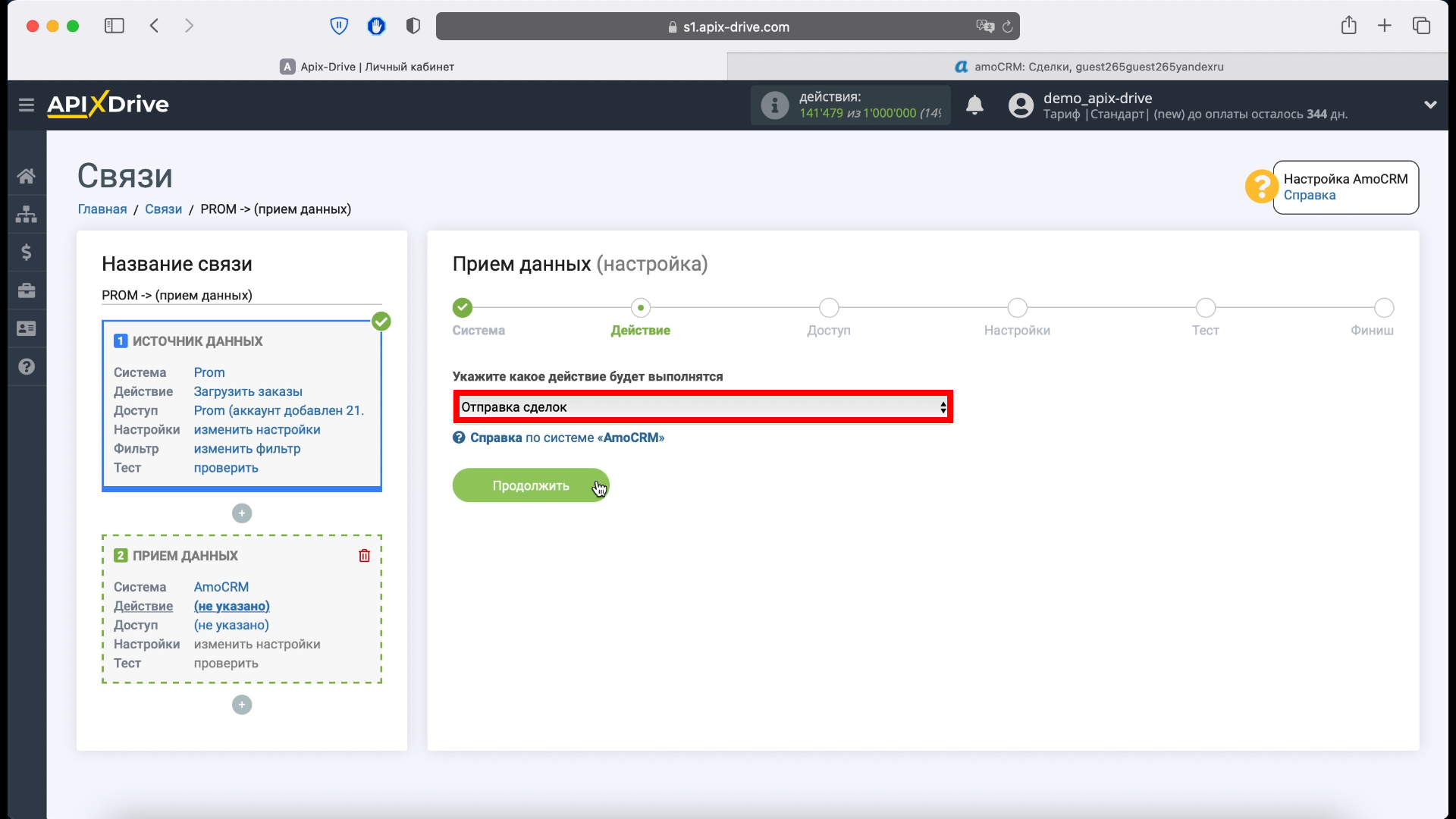Image resolution: width=1456 pixels, height=819 pixels.
Task: Click (не указано) next to Действие
Action: (x=232, y=606)
